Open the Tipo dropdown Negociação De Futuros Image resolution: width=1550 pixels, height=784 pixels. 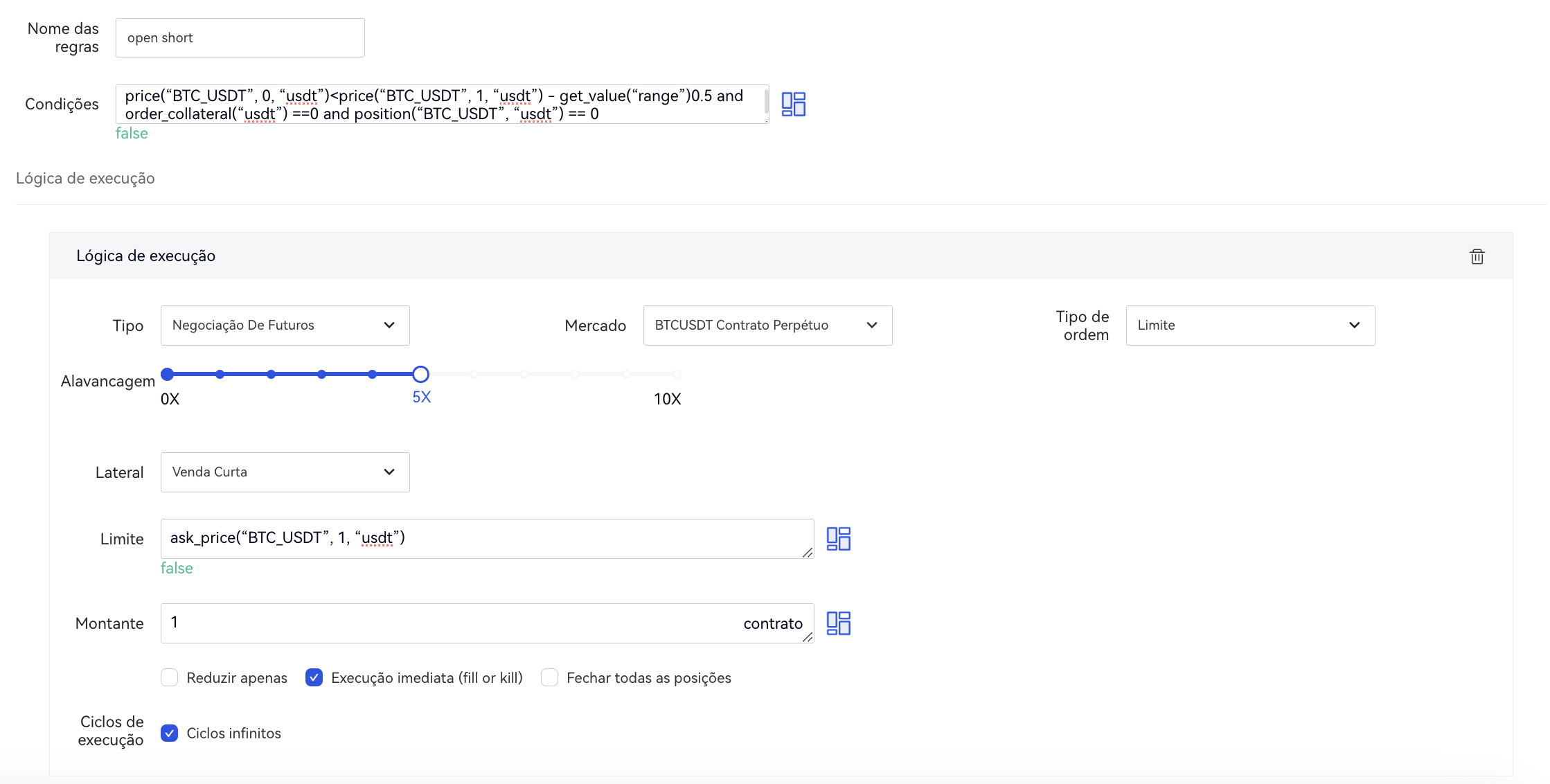pyautogui.click(x=285, y=326)
